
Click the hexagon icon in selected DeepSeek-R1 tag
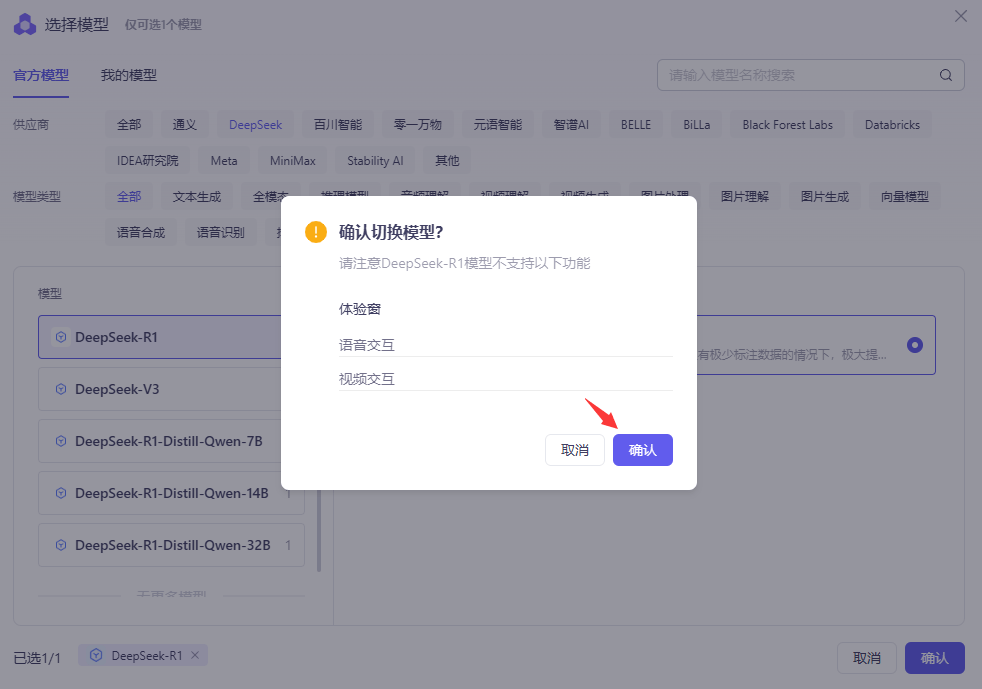pyautogui.click(x=96, y=655)
